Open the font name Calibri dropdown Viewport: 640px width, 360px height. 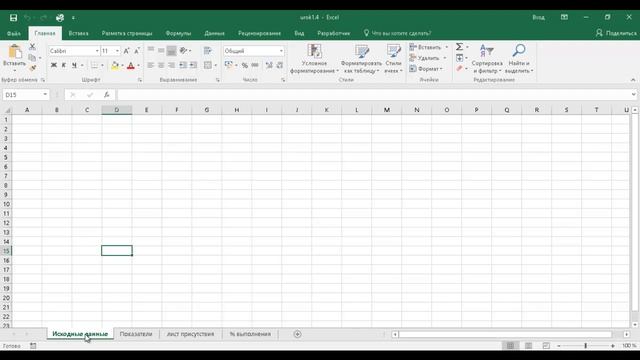tap(97, 51)
